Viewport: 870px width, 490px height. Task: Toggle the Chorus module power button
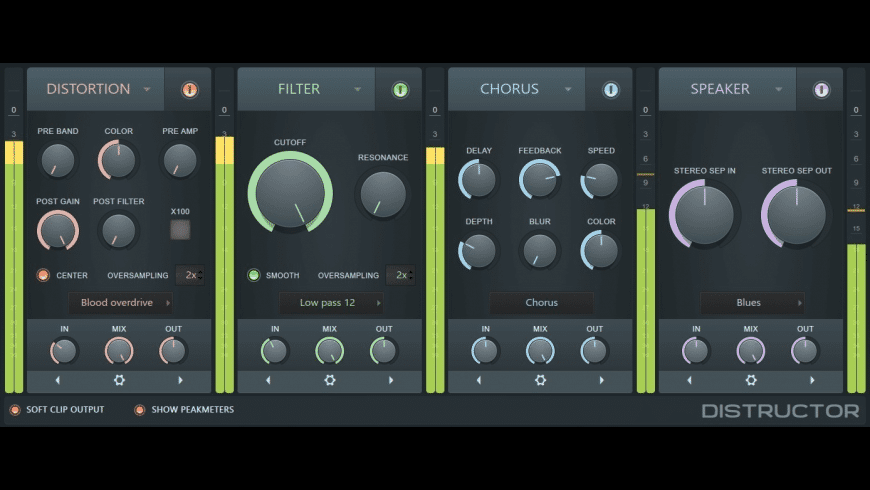(x=611, y=89)
